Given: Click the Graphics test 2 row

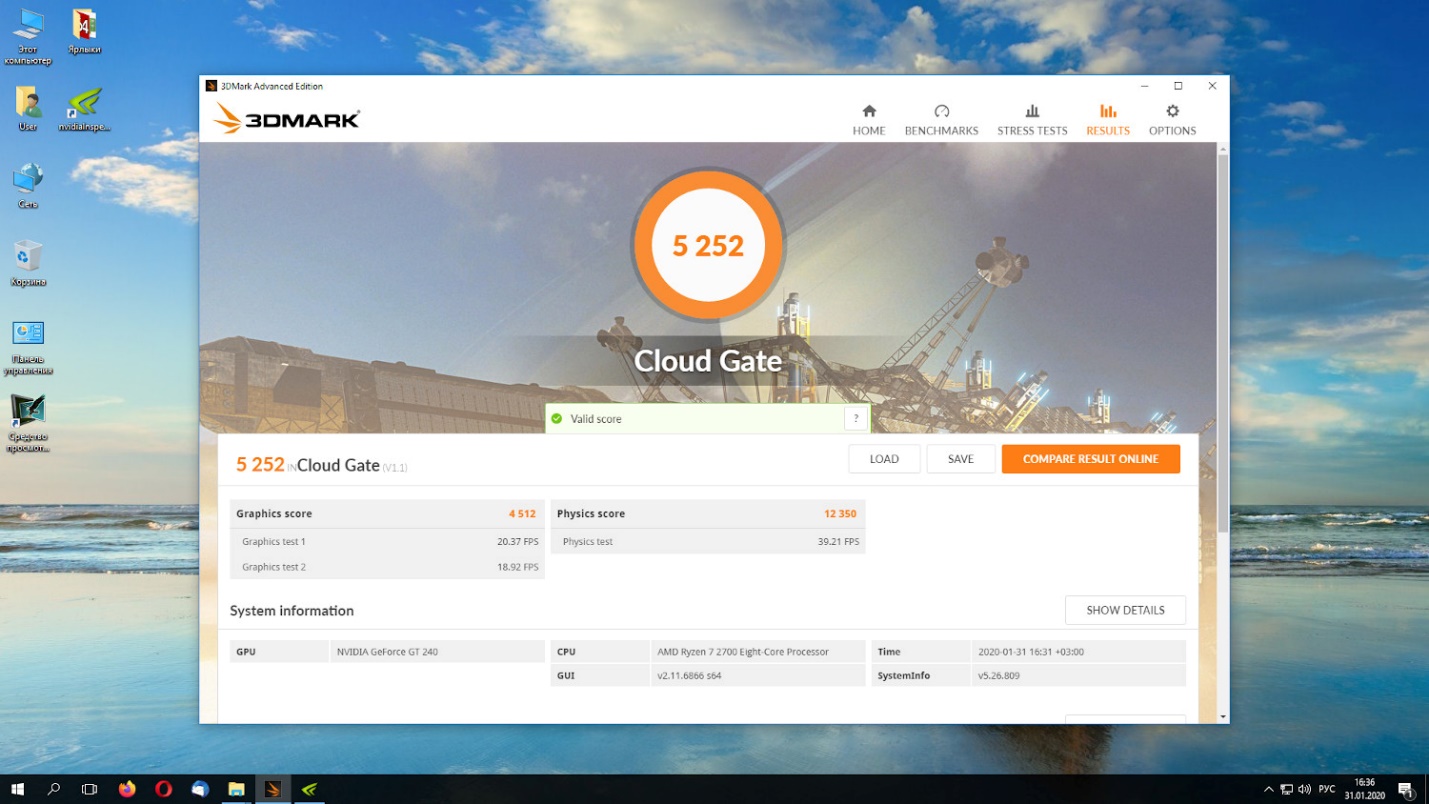Looking at the screenshot, I should (387, 566).
